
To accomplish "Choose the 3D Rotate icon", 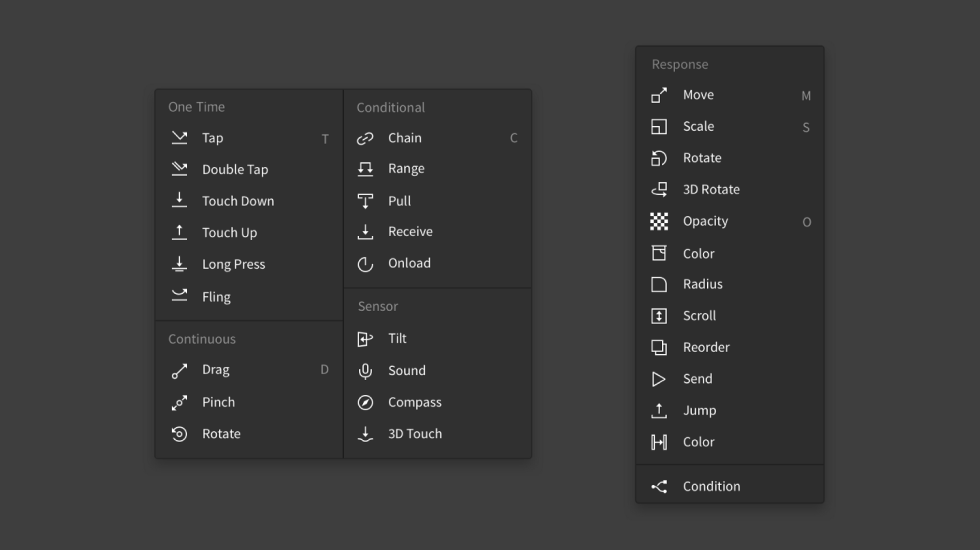I will [659, 189].
